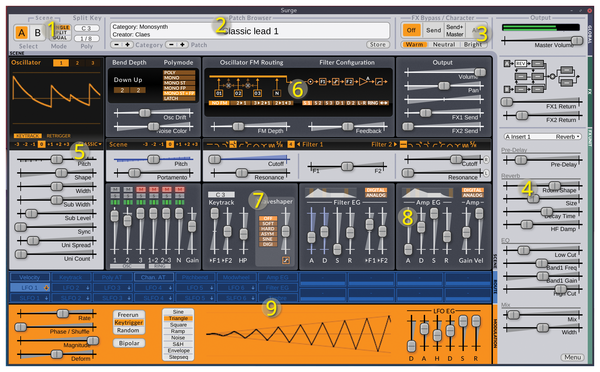Toggle the Bipolar LFO option
The height and width of the screenshot is (372, 600).
pos(129,343)
